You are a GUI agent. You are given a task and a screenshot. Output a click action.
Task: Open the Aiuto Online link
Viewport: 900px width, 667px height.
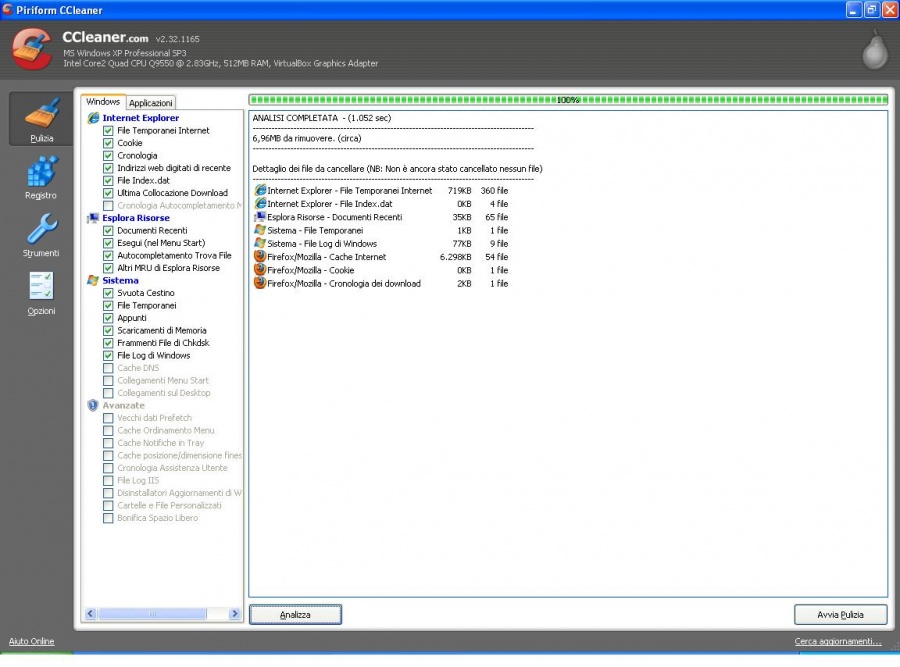pos(32,641)
